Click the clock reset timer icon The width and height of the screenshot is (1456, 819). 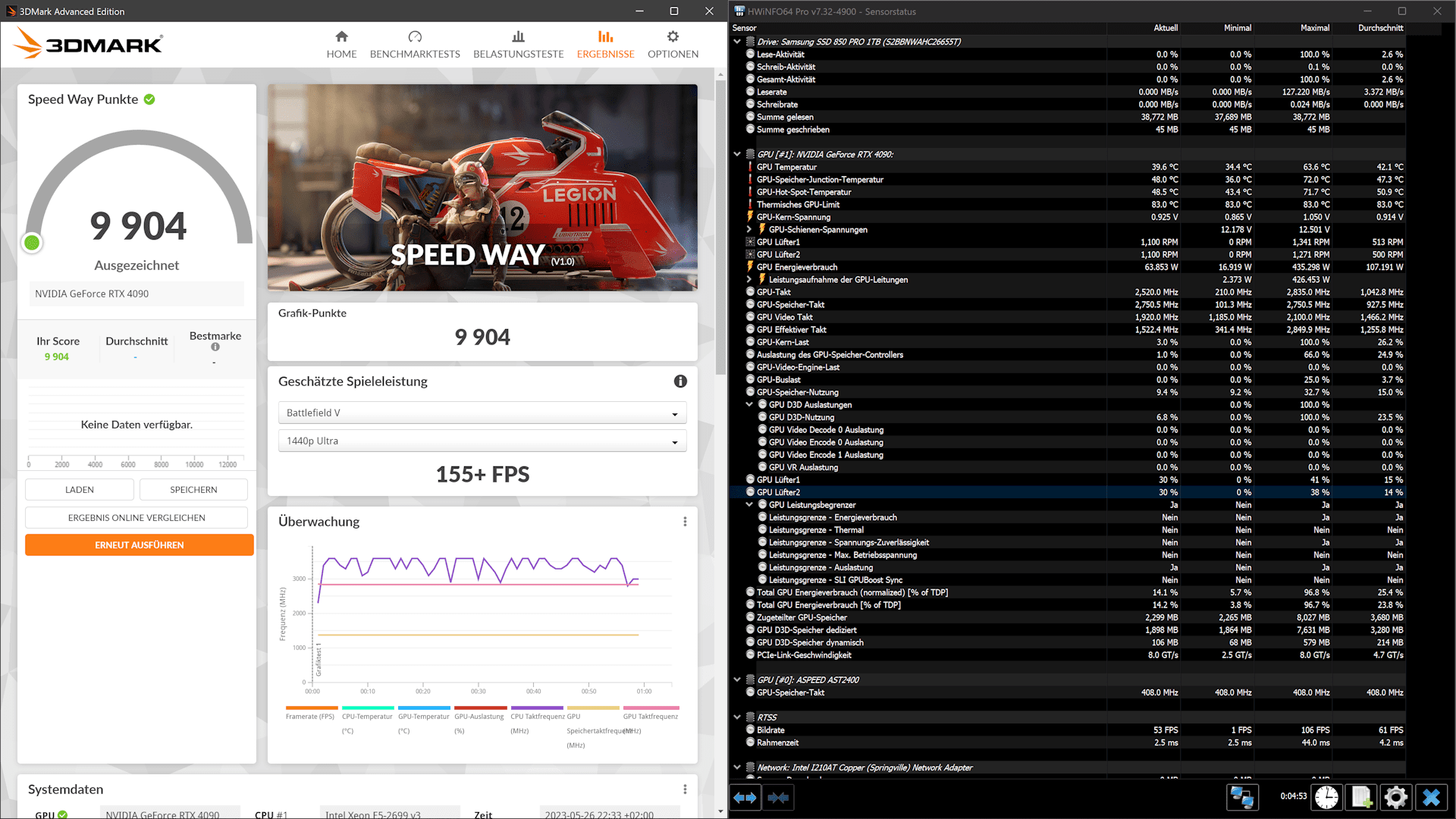[1326, 798]
